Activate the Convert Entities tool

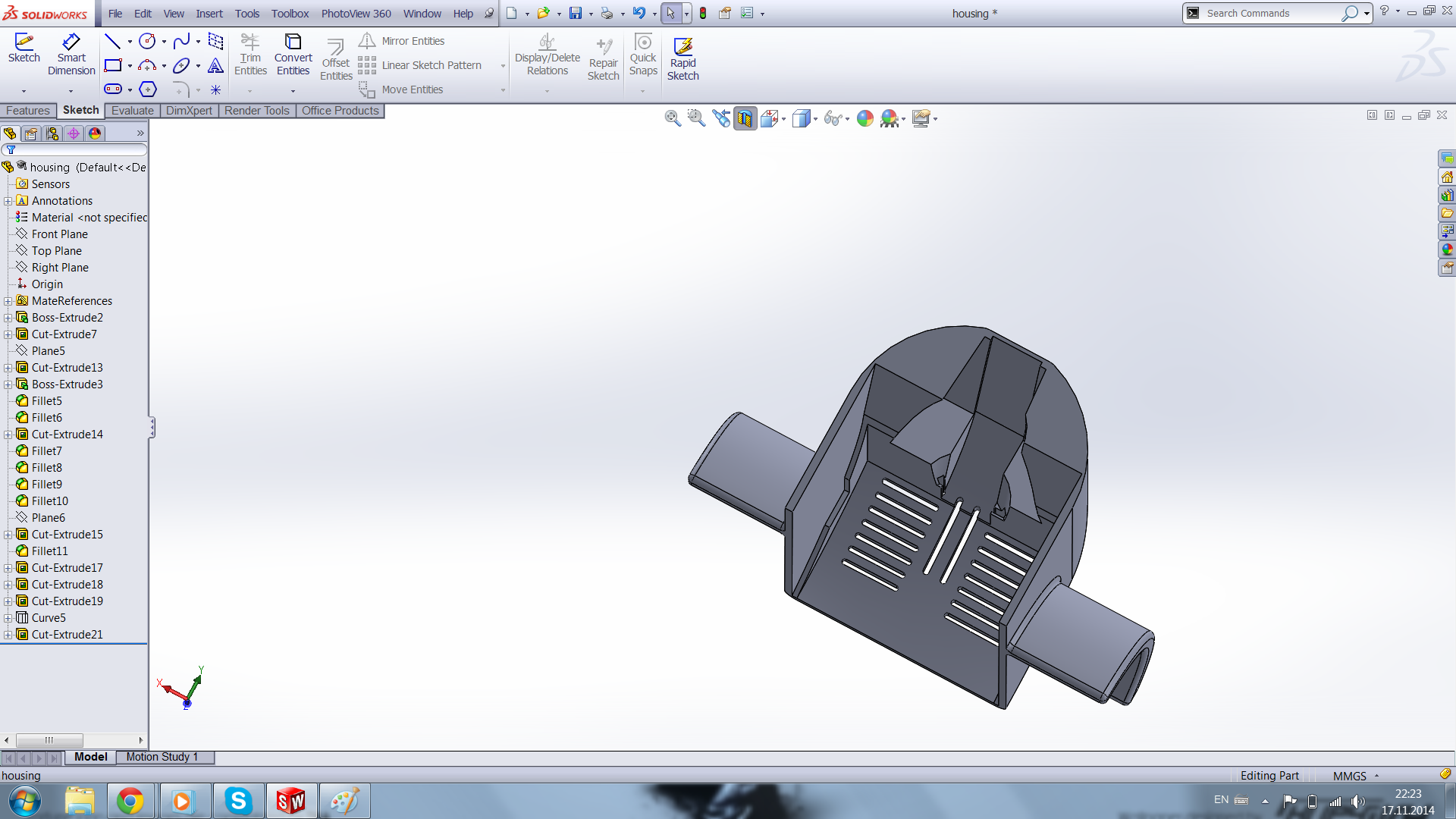tap(293, 53)
